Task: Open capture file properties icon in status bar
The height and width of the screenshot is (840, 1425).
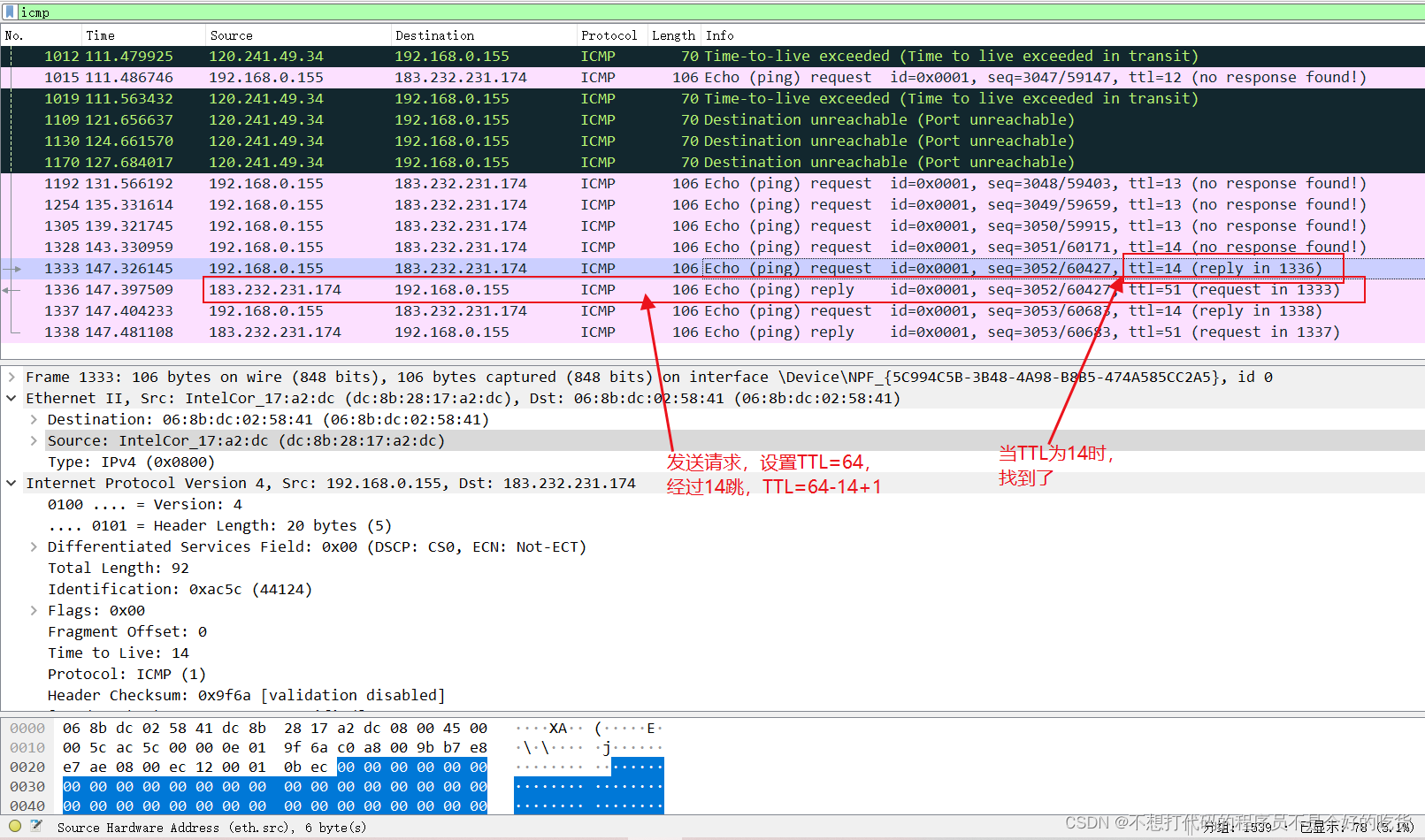Action: 36,826
